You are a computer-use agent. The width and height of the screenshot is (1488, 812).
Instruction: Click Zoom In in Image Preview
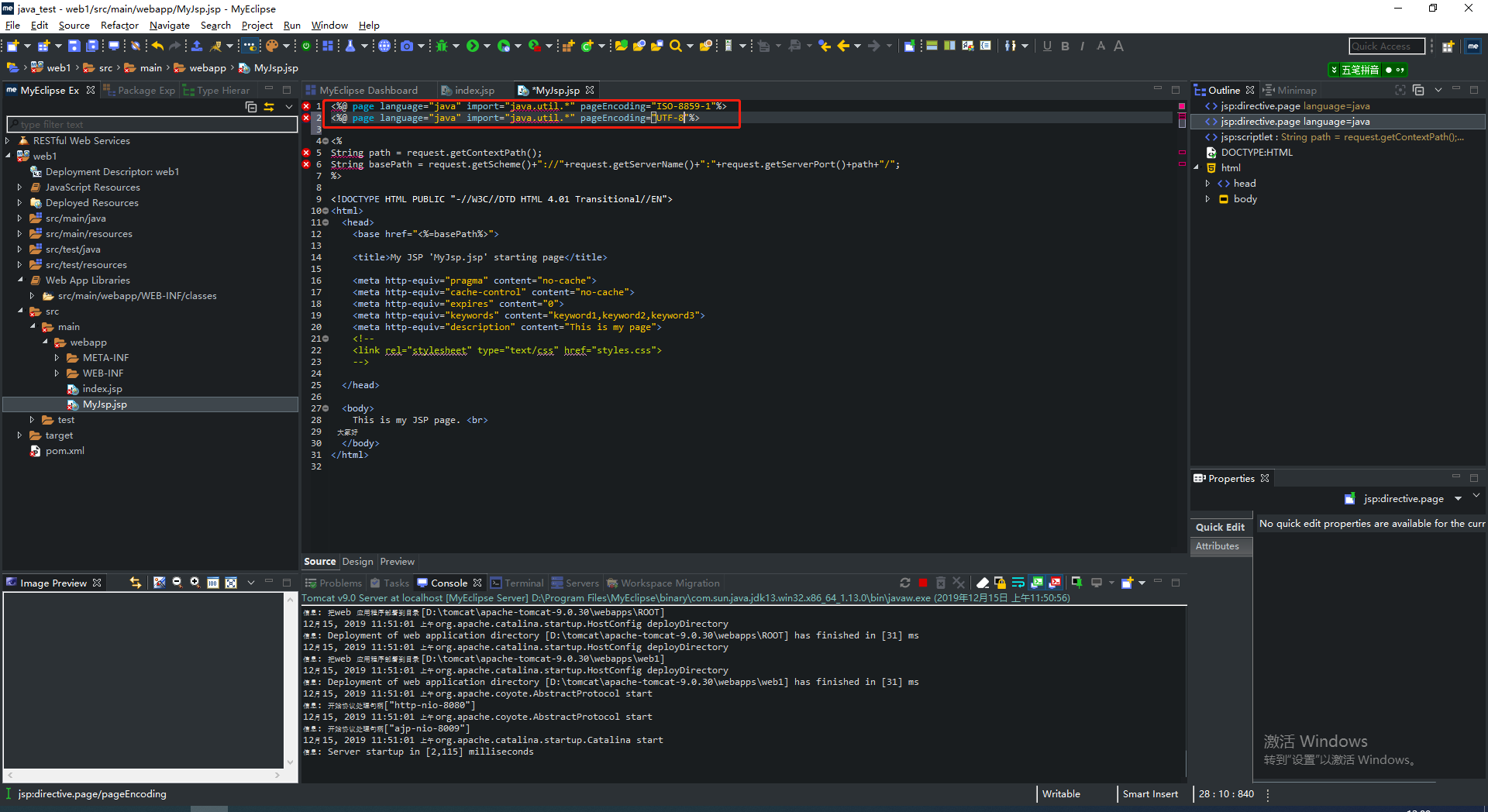pos(195,583)
